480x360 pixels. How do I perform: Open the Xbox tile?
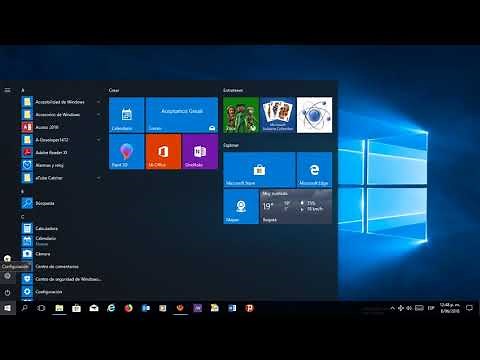(241, 115)
